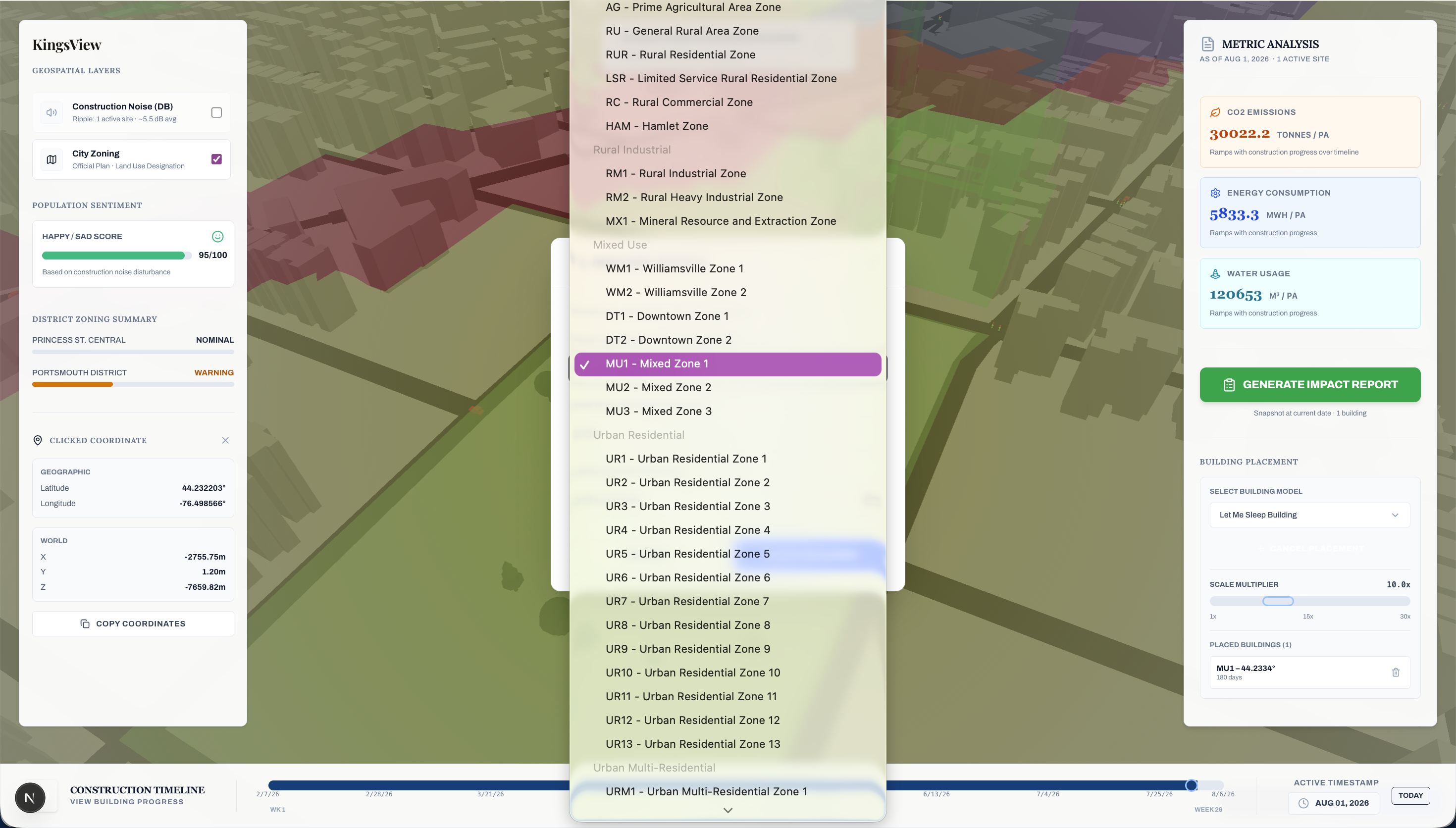This screenshot has height=828, width=1456.
Task: Click the Water Usage droplet icon
Action: (x=1215, y=273)
